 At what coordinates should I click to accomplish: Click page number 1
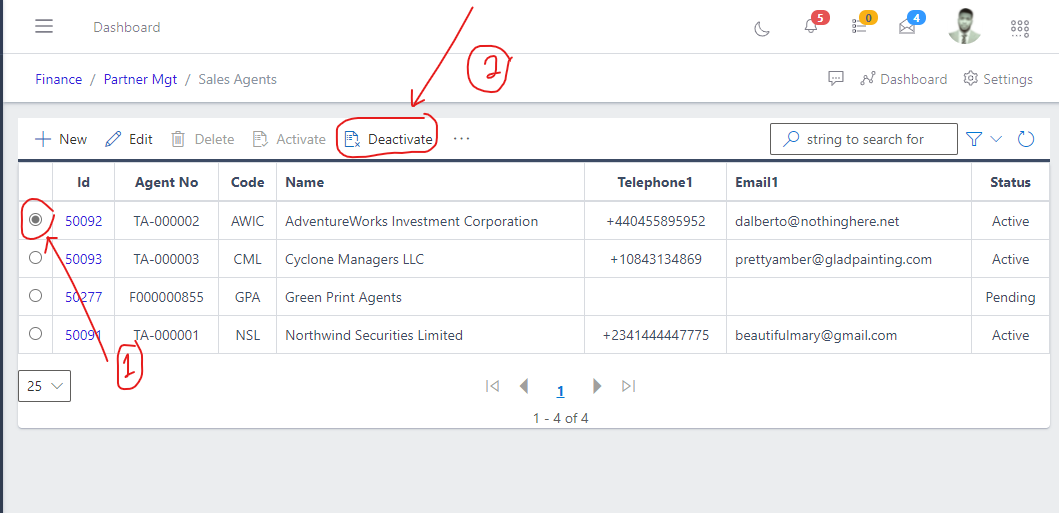click(x=561, y=391)
